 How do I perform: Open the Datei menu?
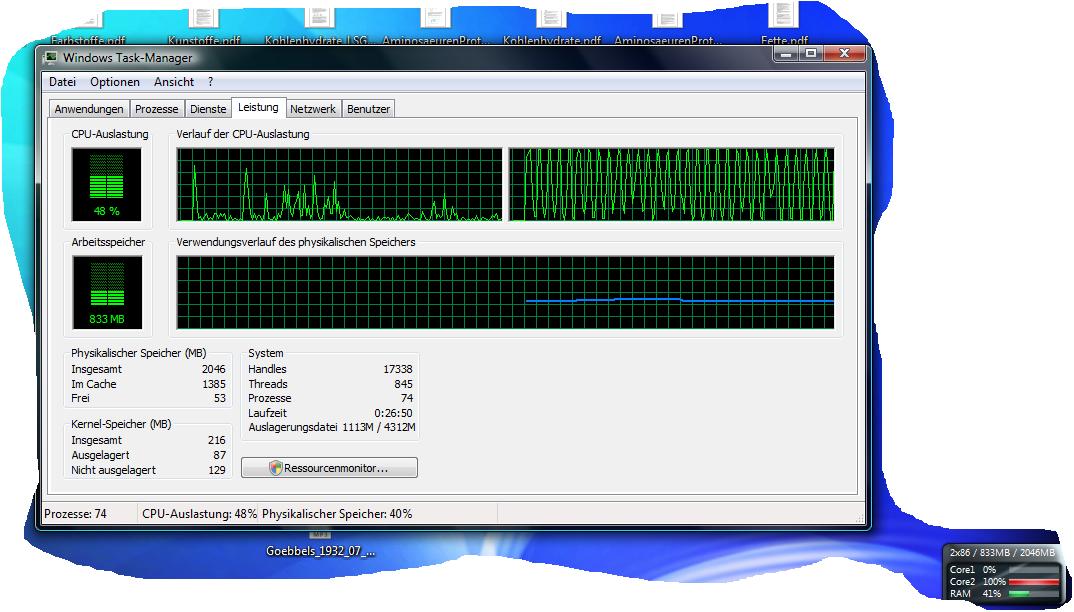click(62, 82)
